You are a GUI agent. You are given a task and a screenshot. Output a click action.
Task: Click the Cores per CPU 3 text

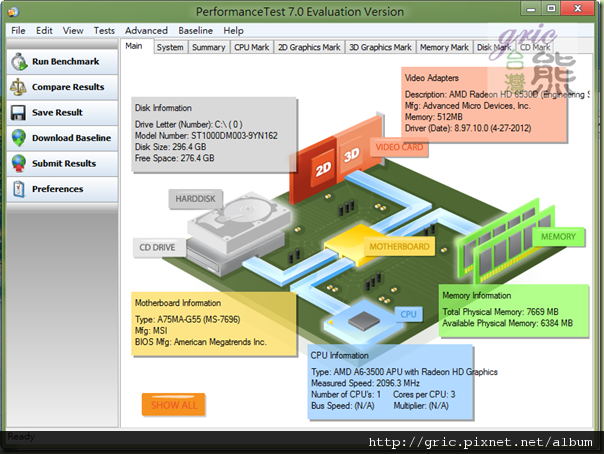424,394
